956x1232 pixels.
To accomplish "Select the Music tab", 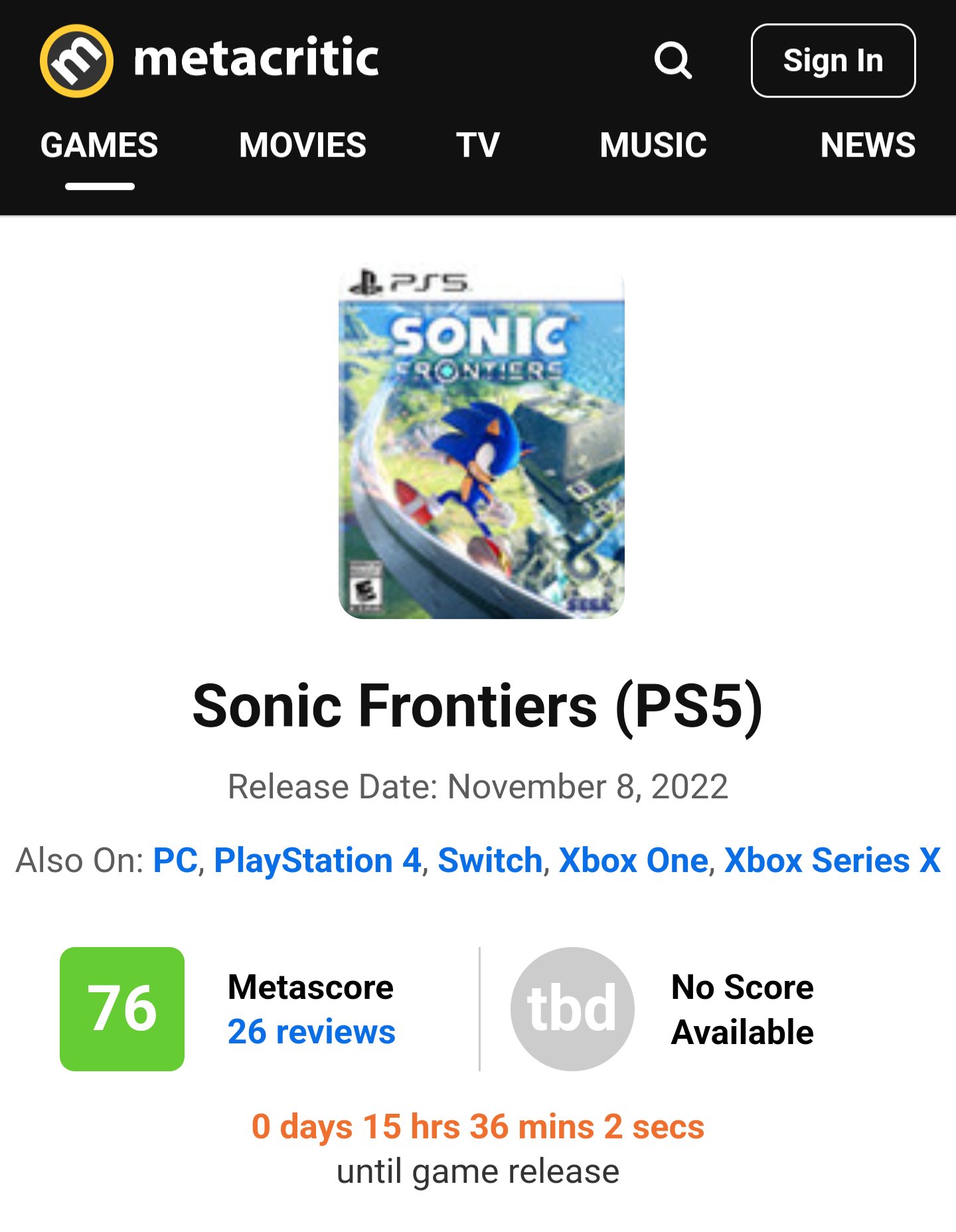I will (x=653, y=145).
